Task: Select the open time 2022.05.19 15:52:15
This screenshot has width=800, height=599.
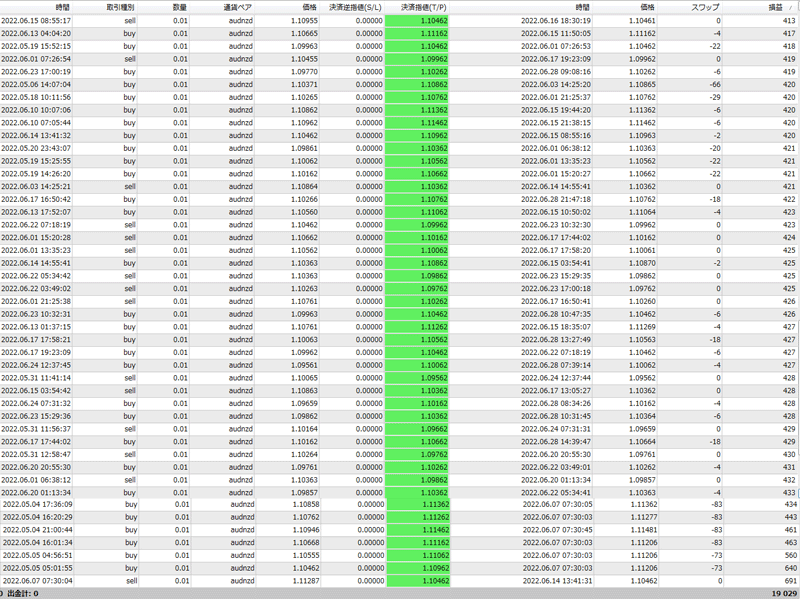Action: [x=36, y=46]
